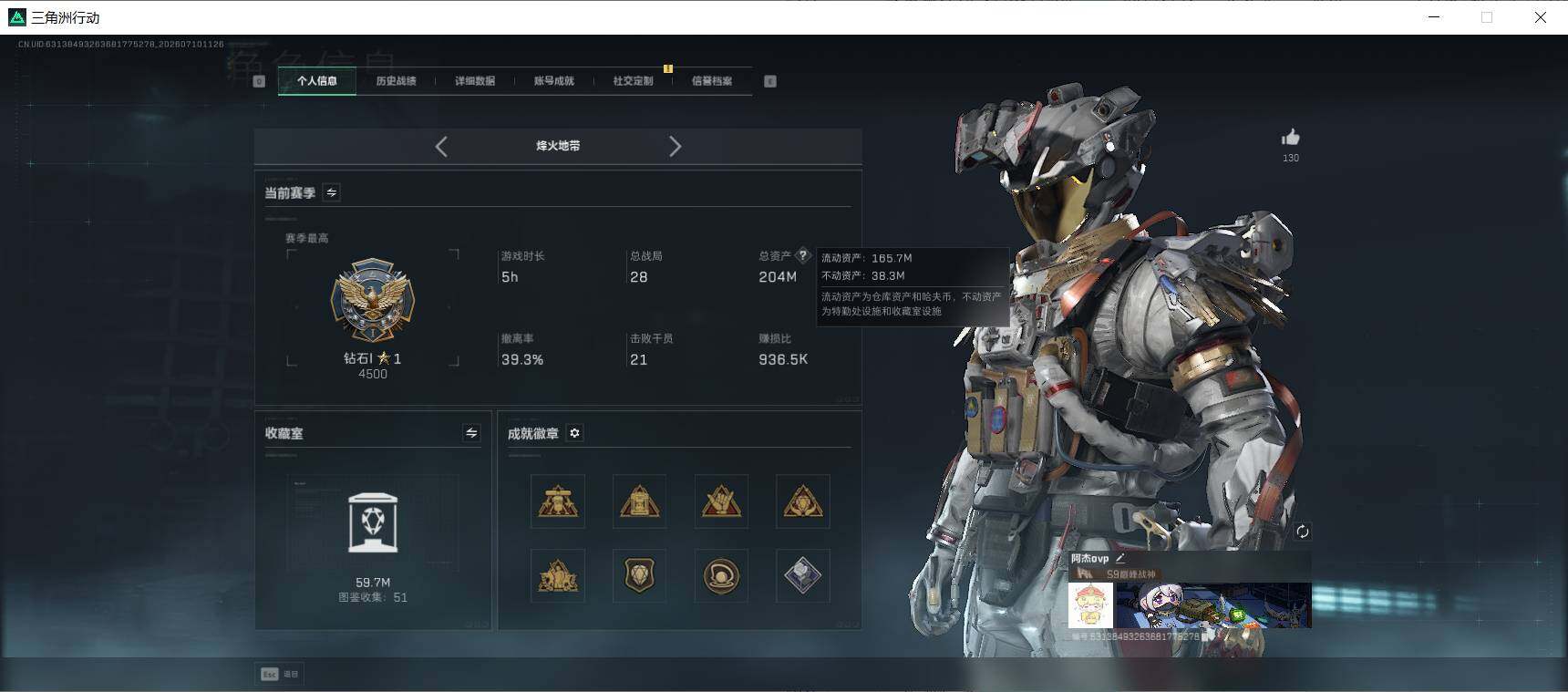The image size is (1568, 692).
Task: Click the 总资产 204M value
Action: [778, 277]
